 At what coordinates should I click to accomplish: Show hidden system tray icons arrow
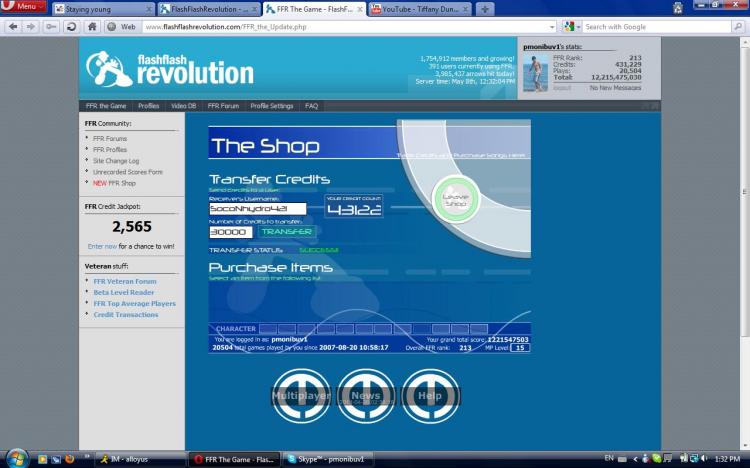point(635,459)
